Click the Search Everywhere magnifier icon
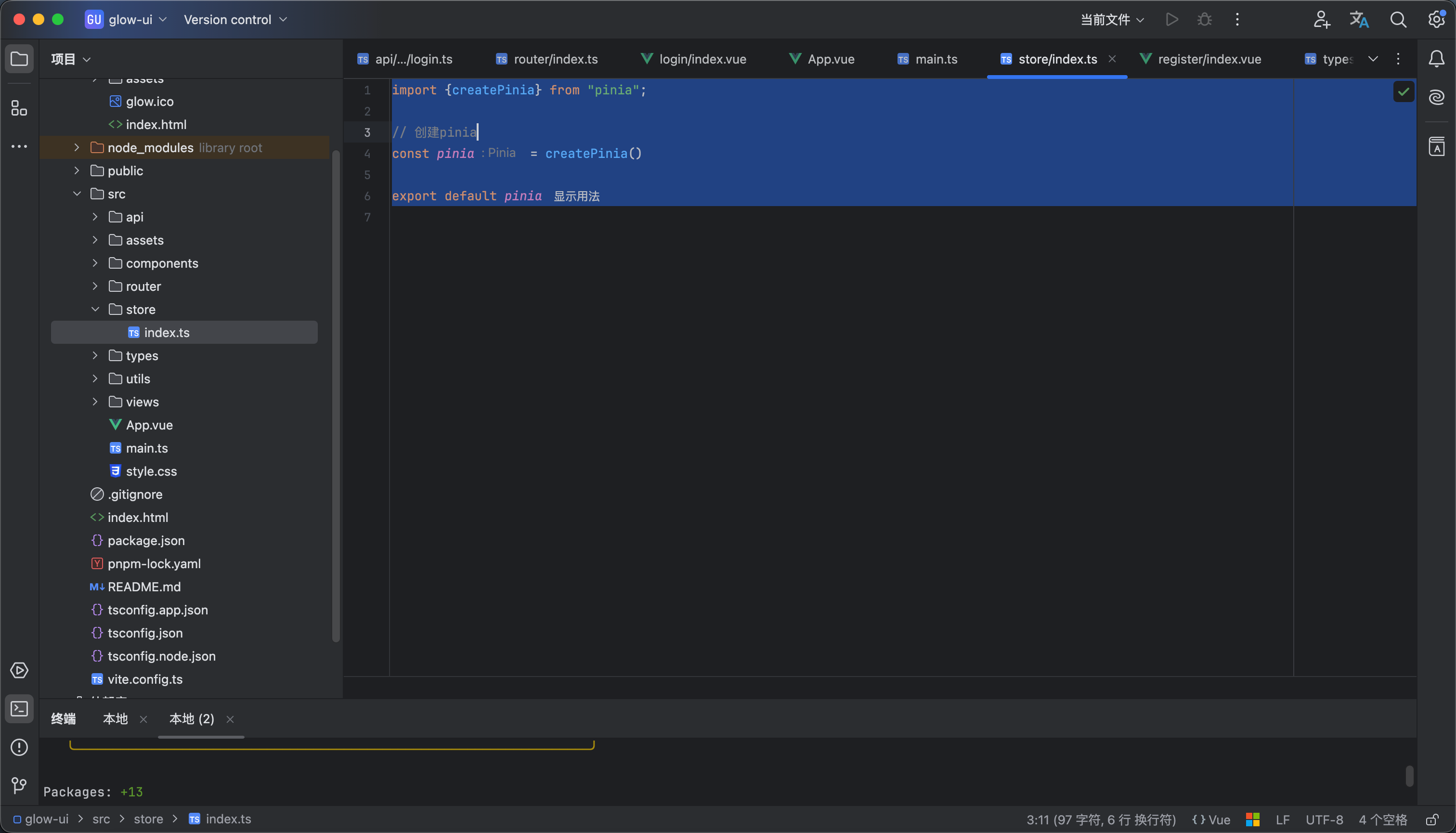 pos(1398,19)
